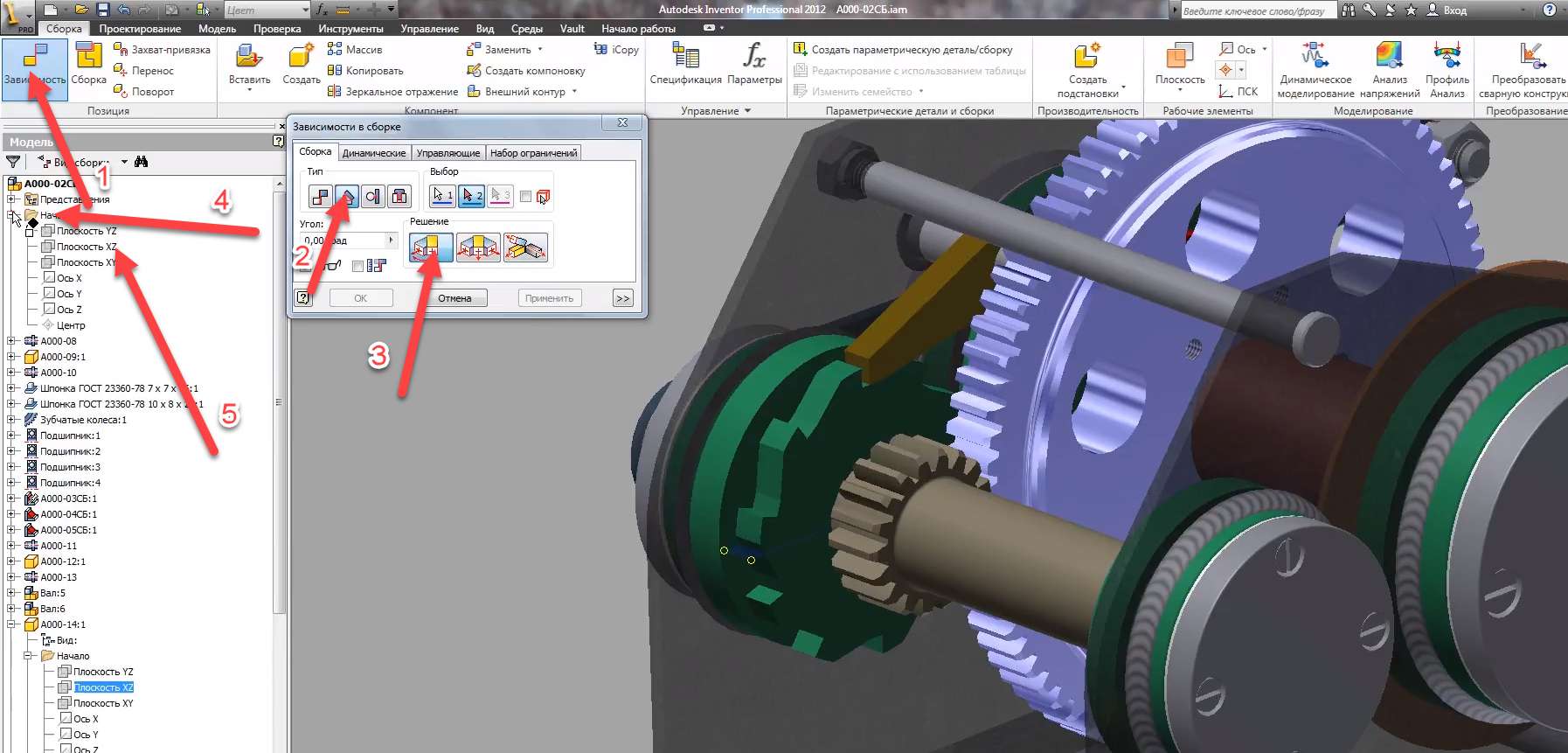The width and height of the screenshot is (1568, 753).
Task: Select the Поворот rotate tool
Action: [143, 92]
